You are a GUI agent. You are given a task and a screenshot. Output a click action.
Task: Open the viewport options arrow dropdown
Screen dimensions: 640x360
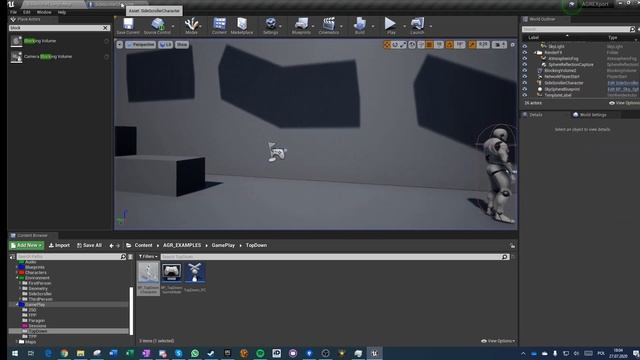(x=120, y=44)
